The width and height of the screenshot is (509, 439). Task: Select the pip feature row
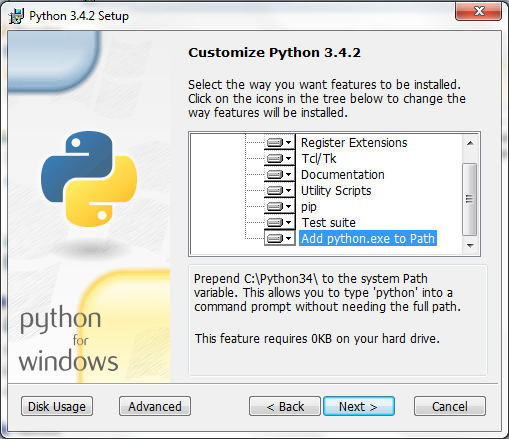(309, 207)
